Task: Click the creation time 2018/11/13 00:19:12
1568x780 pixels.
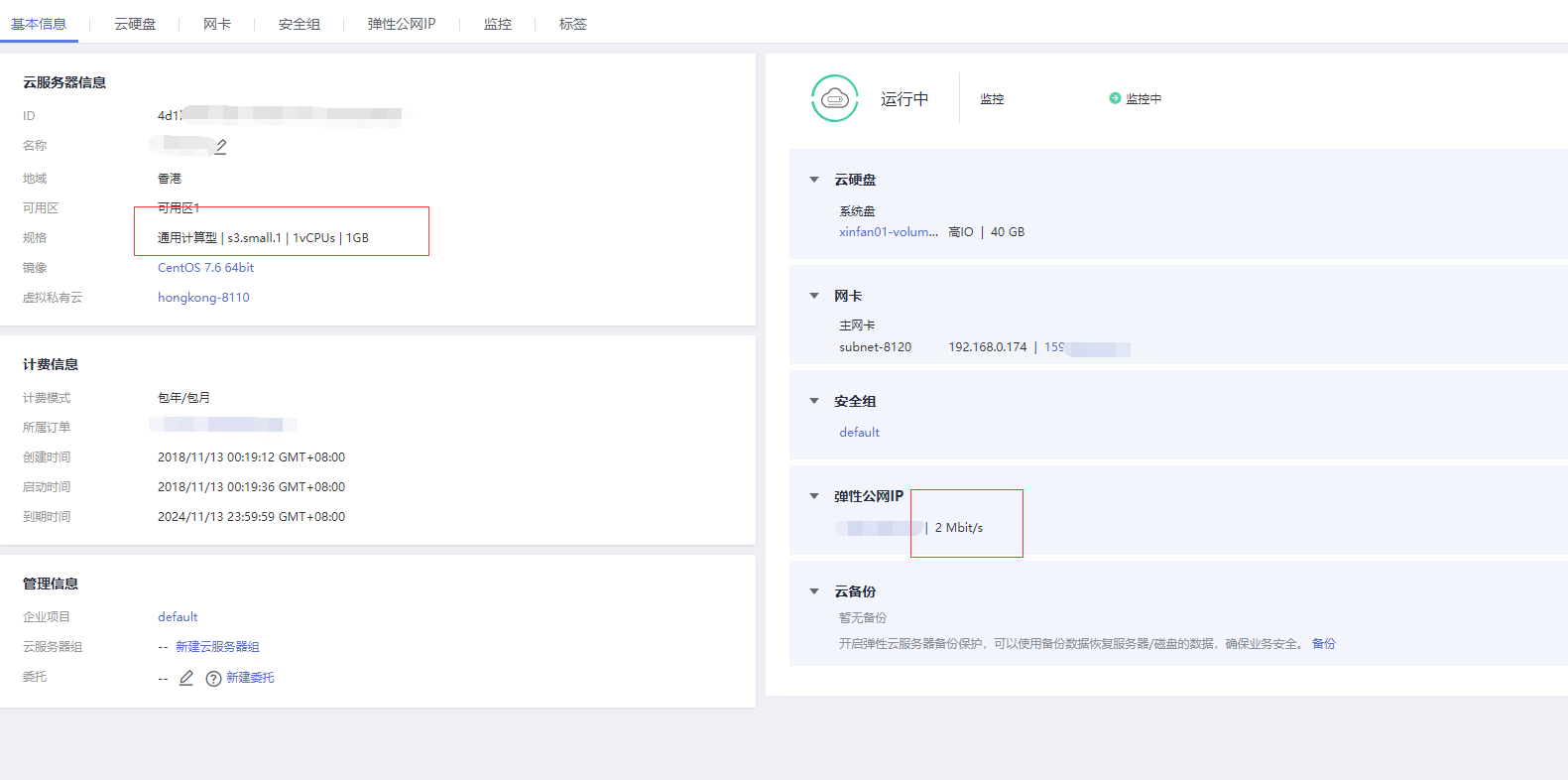Action: pyautogui.click(x=251, y=457)
